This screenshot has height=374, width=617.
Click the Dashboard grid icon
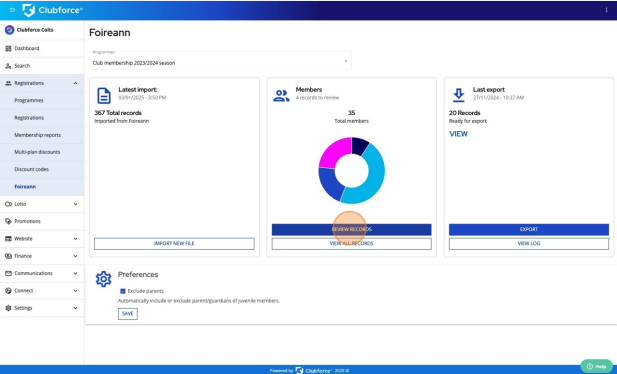coord(8,48)
